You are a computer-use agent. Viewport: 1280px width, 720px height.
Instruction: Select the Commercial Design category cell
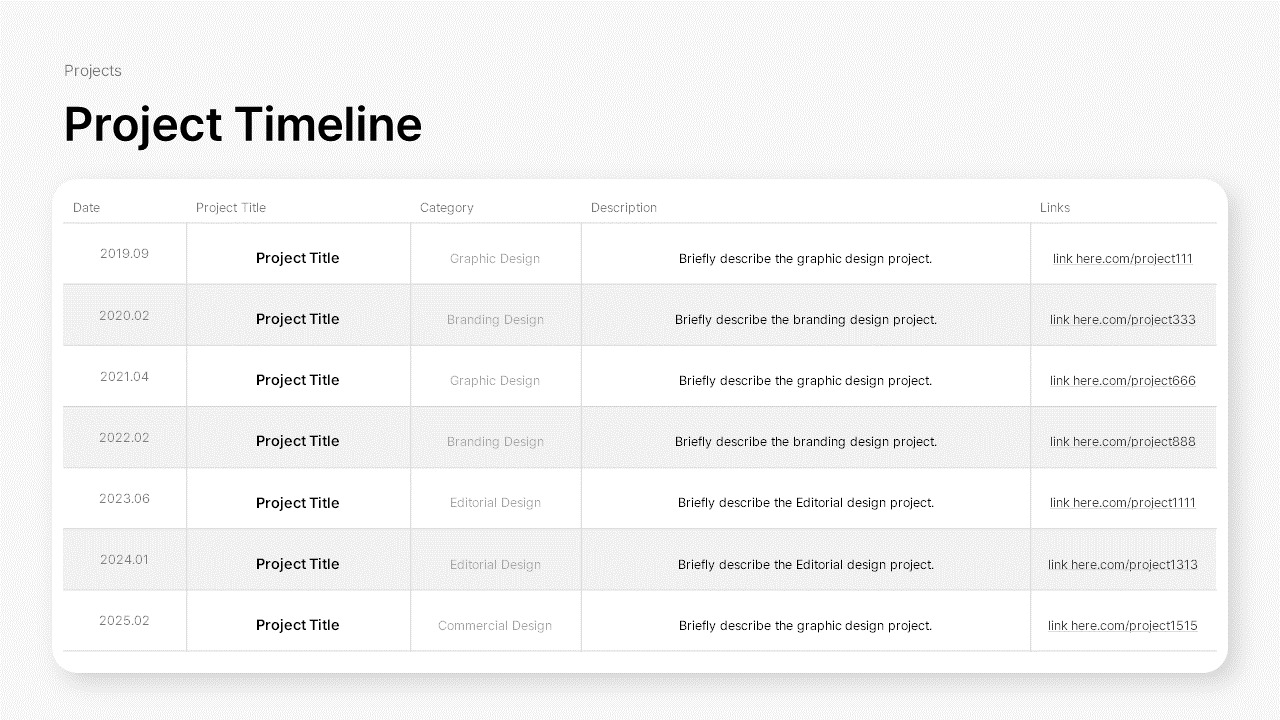coord(495,626)
